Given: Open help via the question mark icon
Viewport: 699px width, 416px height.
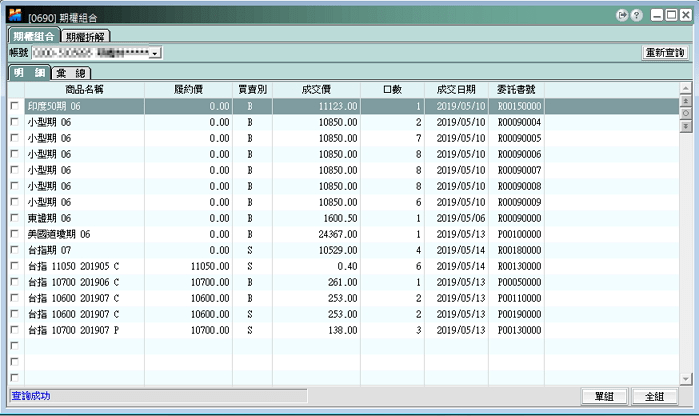Looking at the screenshot, I should click(635, 16).
